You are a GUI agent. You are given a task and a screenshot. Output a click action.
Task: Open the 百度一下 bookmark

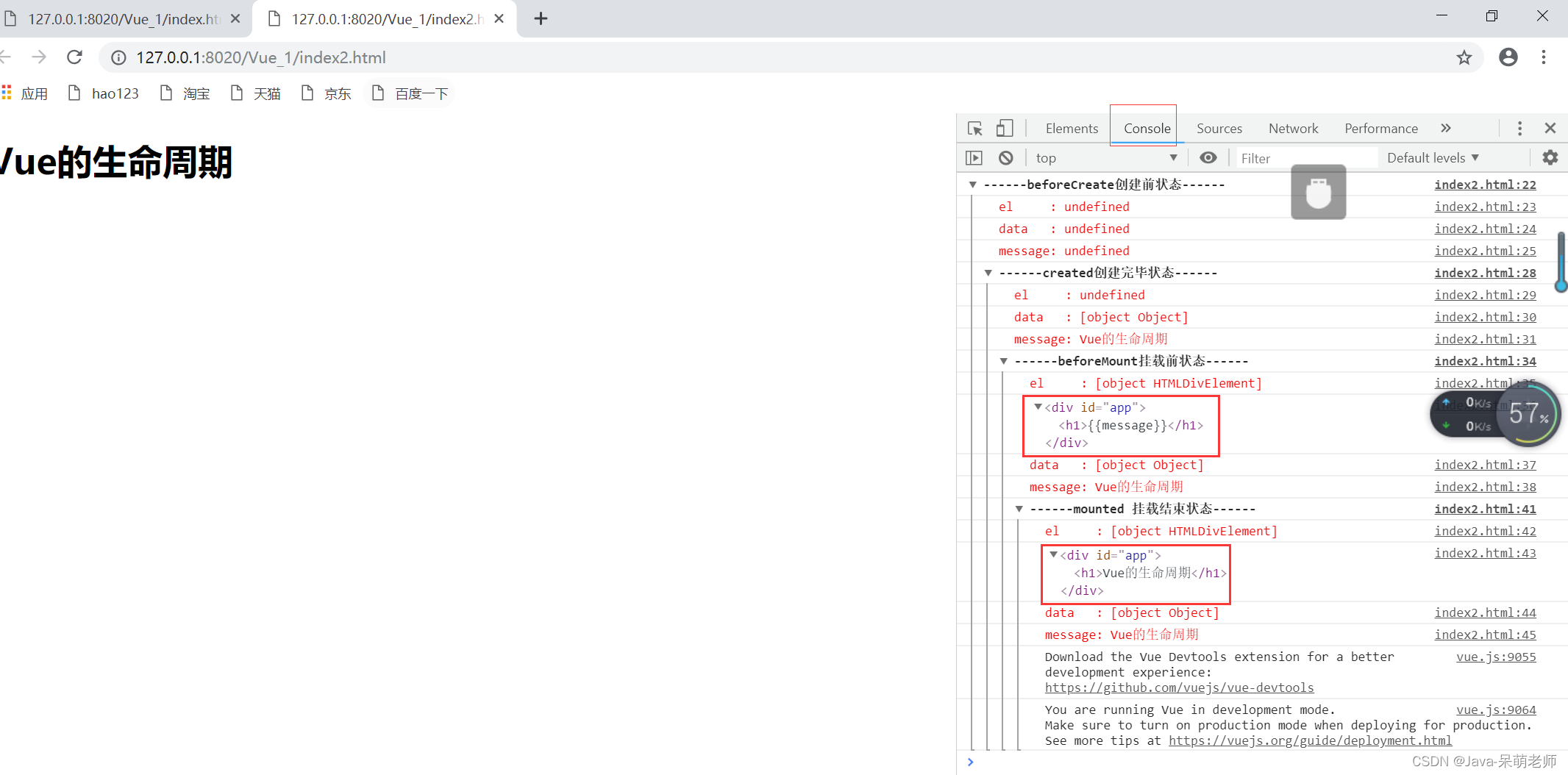(x=410, y=93)
